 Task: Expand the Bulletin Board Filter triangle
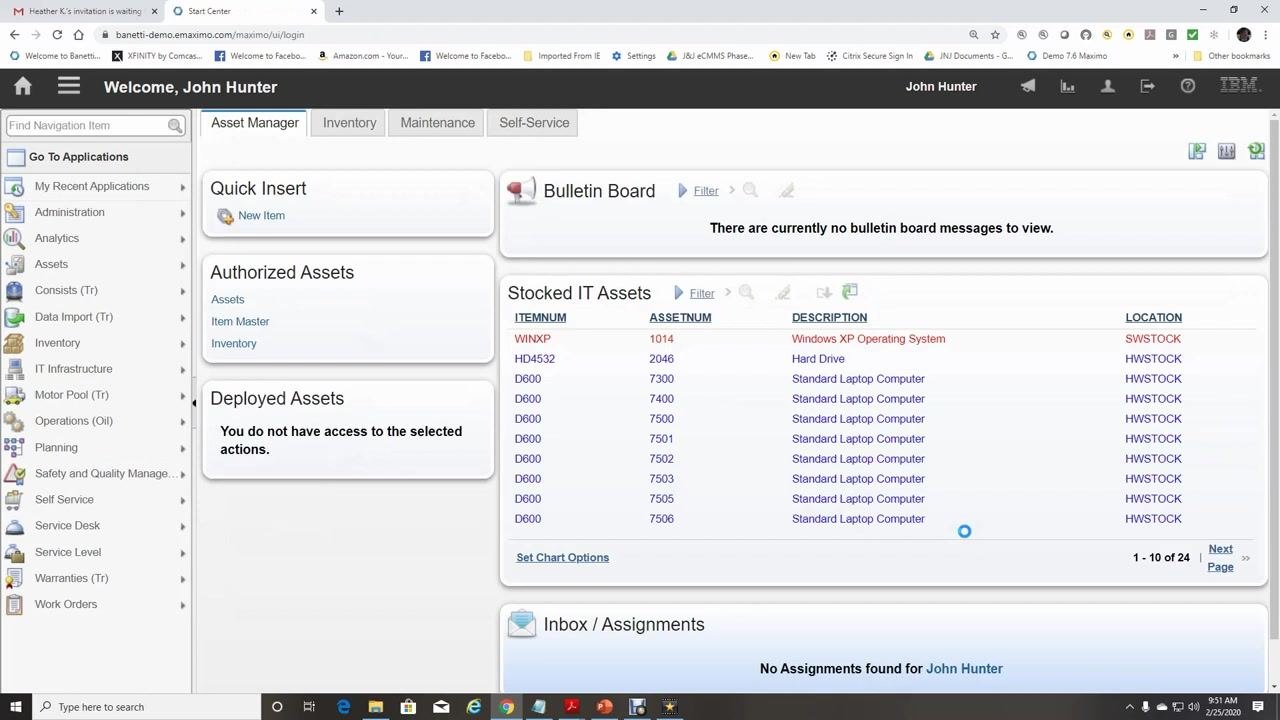click(x=683, y=190)
